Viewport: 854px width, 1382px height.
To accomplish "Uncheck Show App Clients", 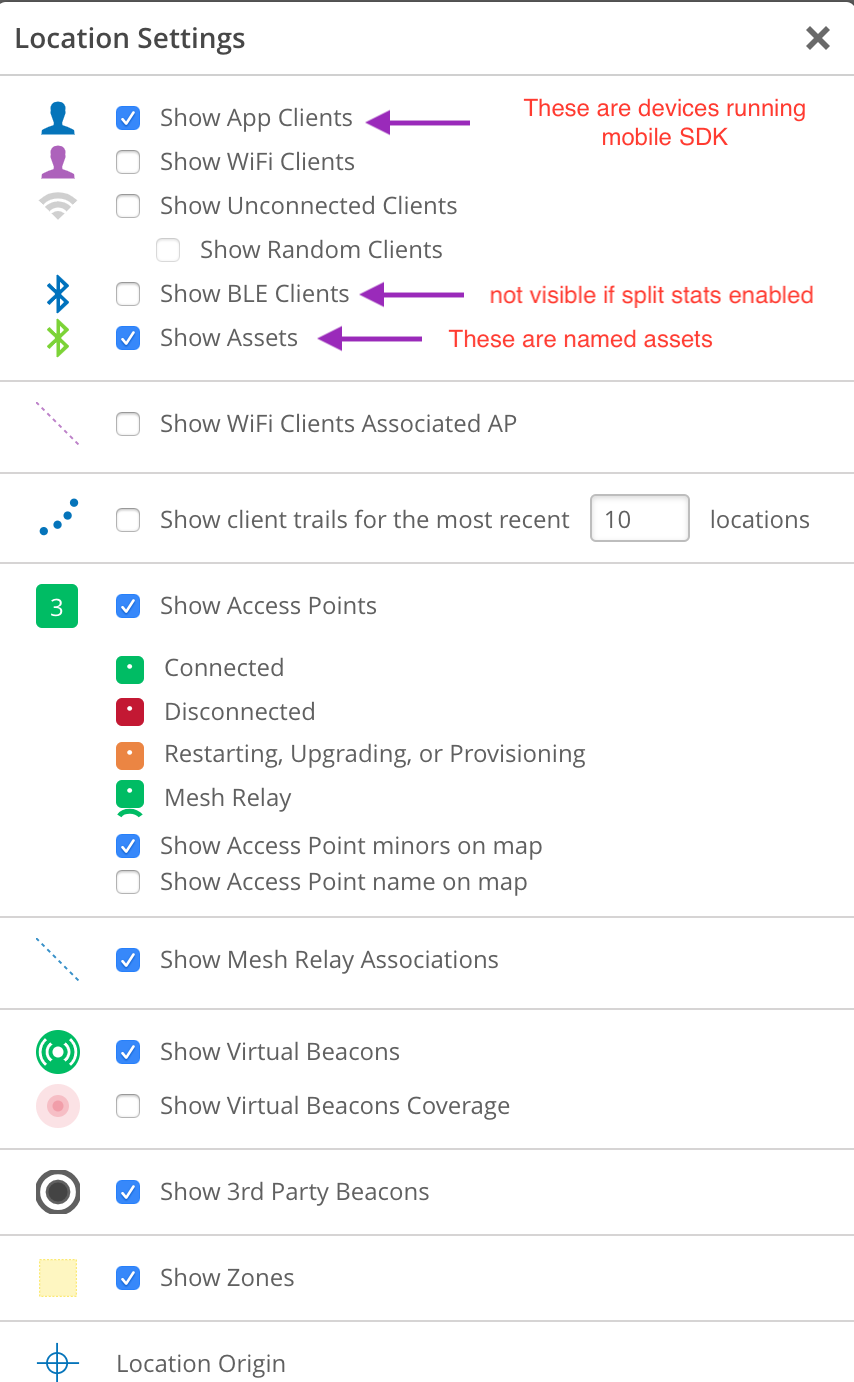I will (x=128, y=118).
